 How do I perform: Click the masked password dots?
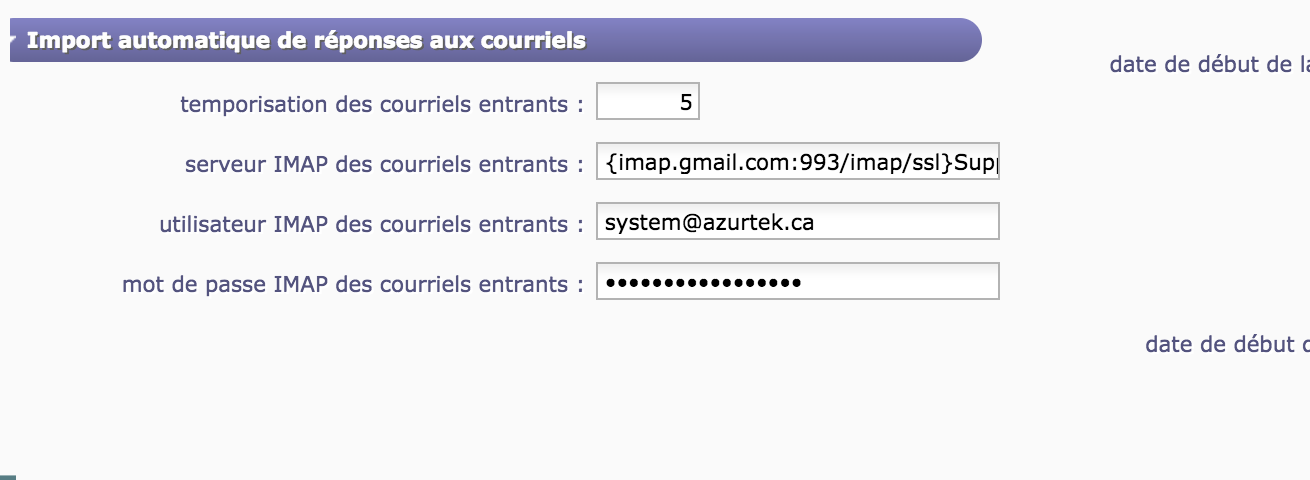[703, 283]
